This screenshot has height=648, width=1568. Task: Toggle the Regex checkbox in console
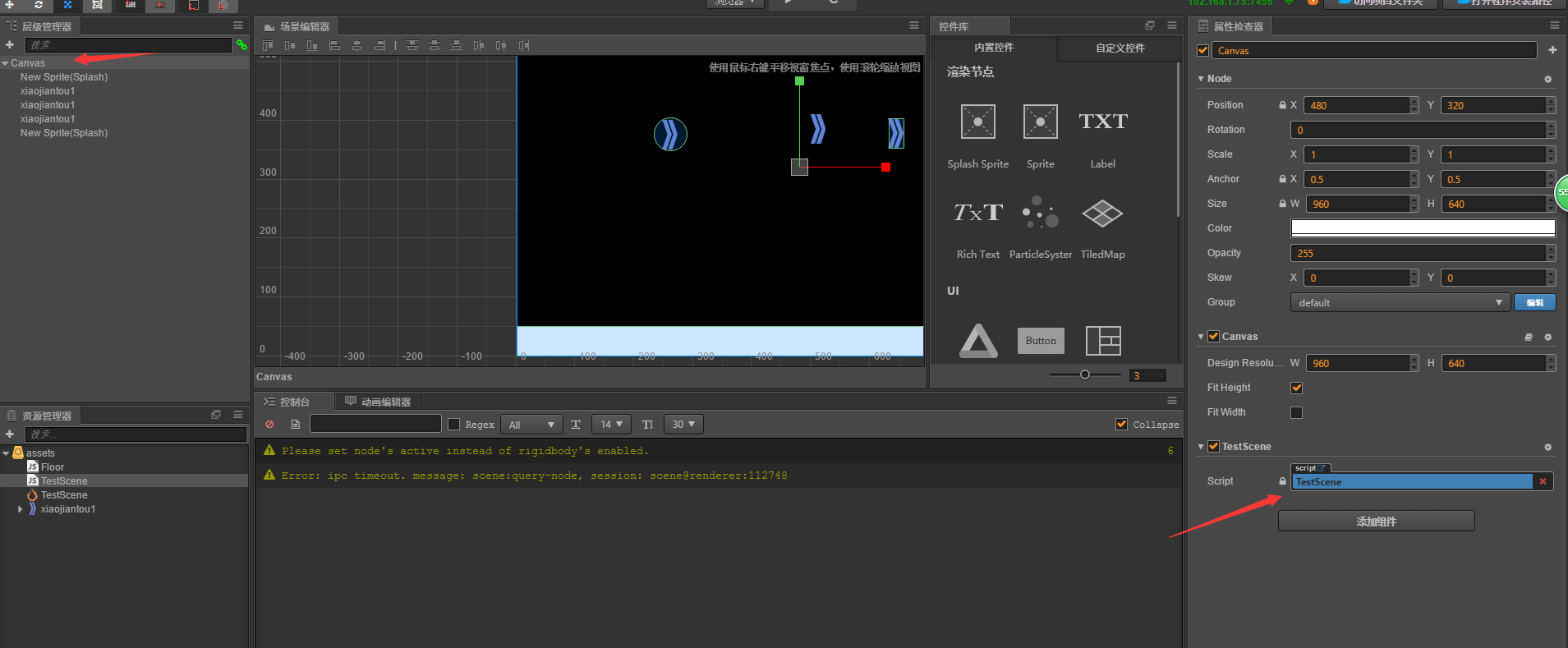click(x=453, y=425)
